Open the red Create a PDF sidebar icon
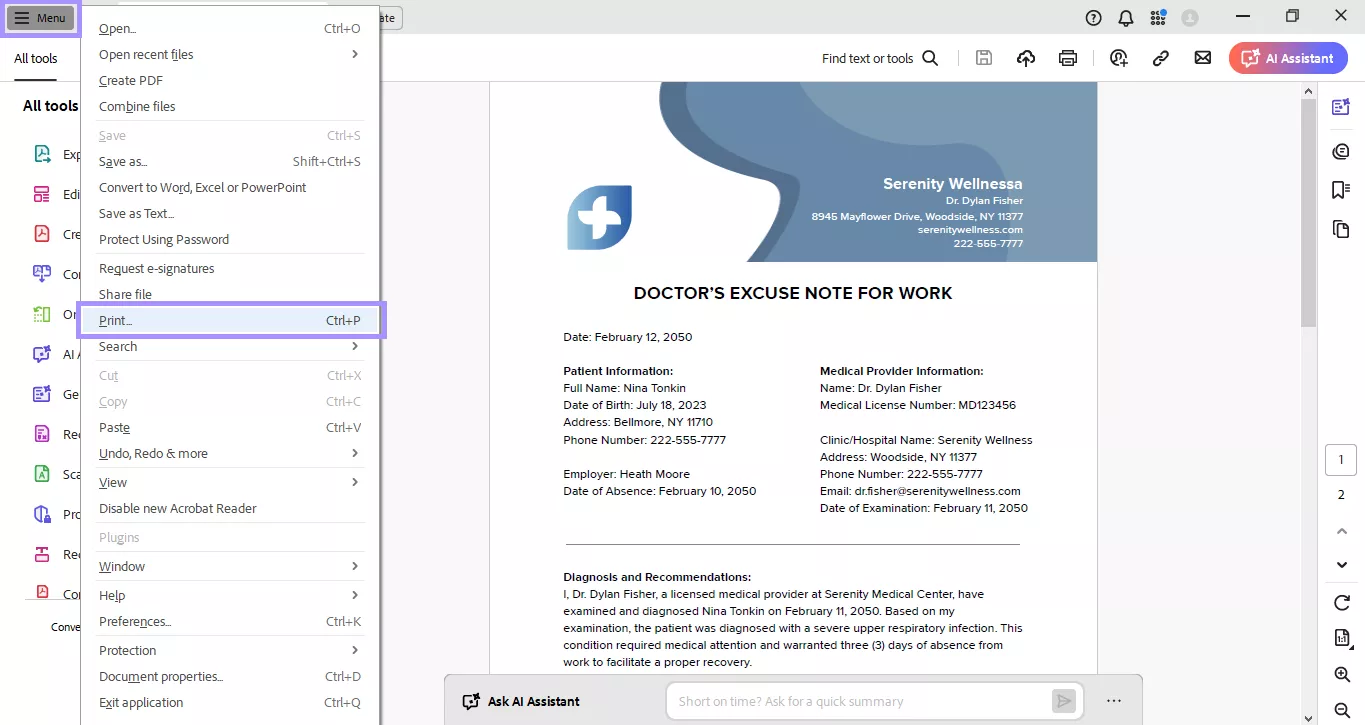1365x725 pixels. [x=42, y=234]
